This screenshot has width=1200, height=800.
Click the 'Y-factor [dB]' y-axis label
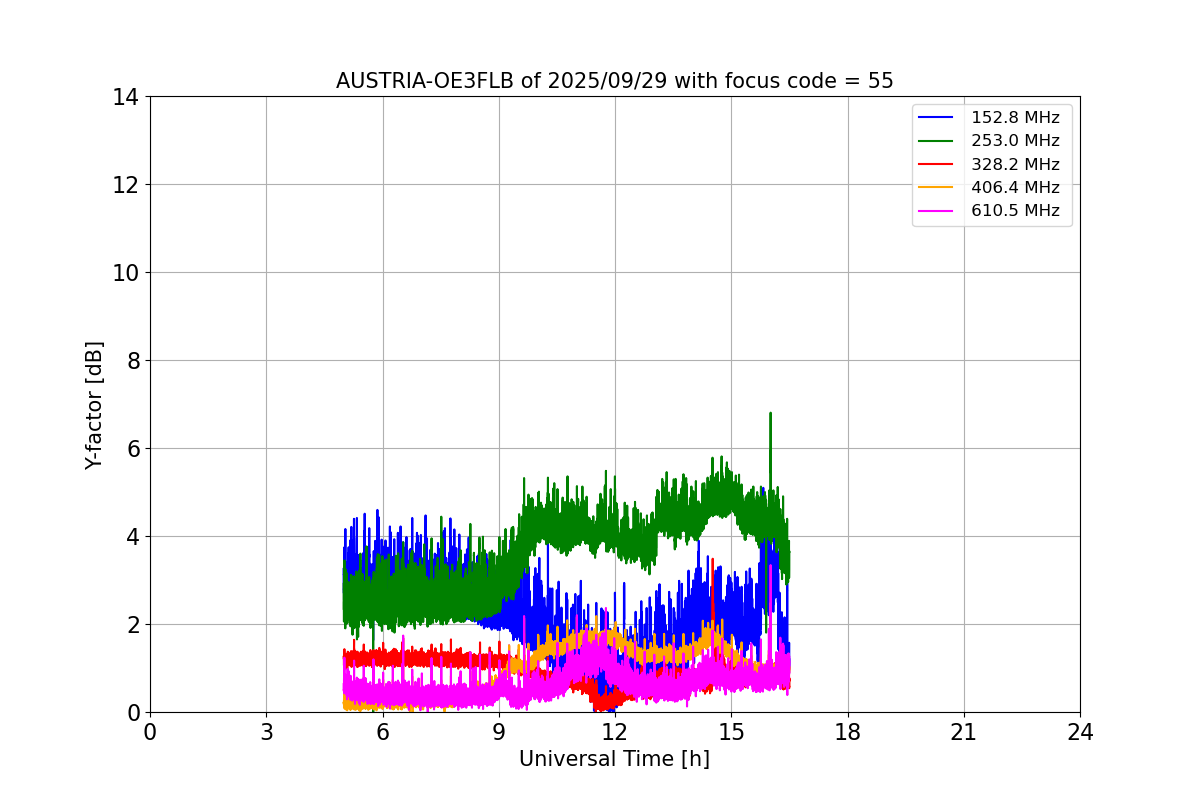pyautogui.click(x=94, y=405)
